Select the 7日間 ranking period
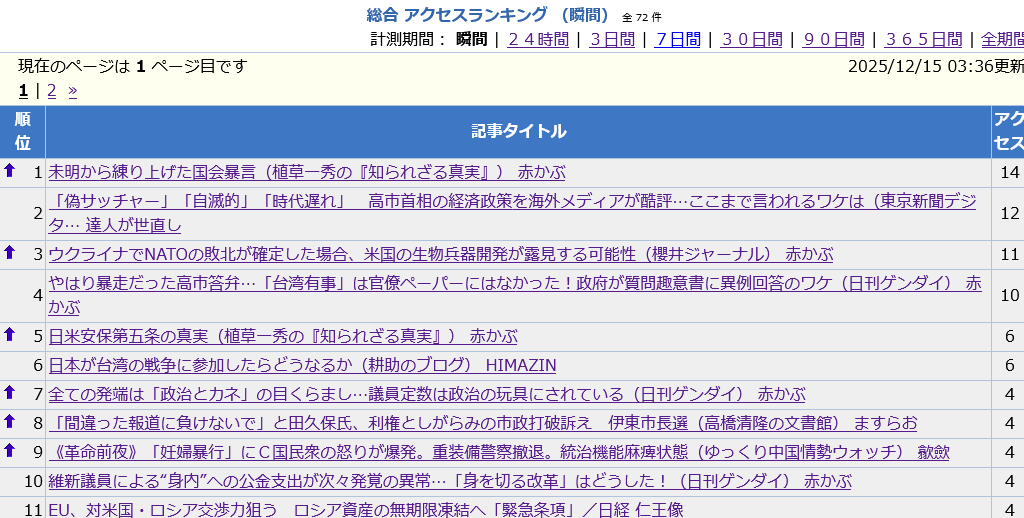This screenshot has width=1024, height=518. 677,39
